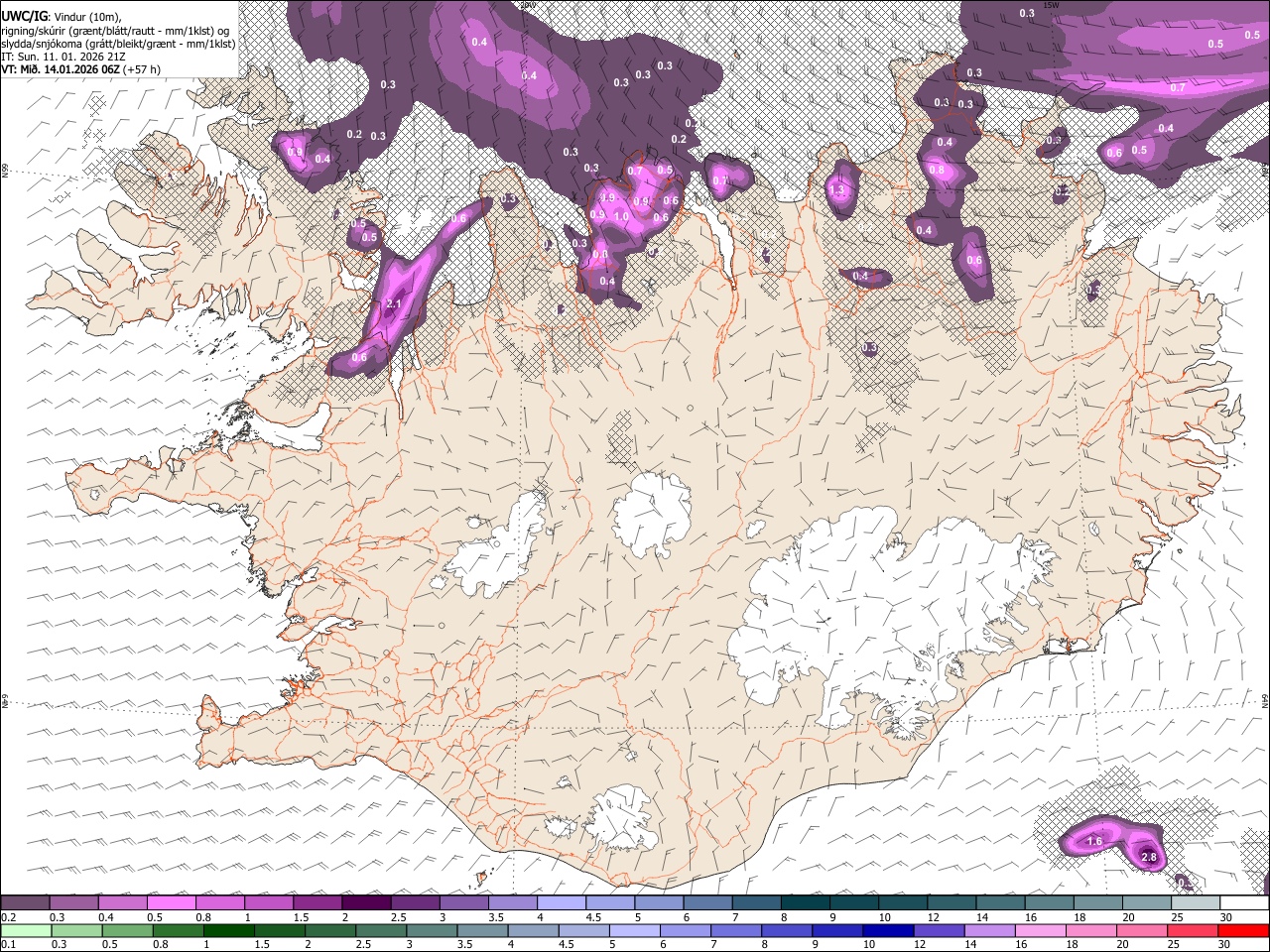Pick the light pink 16–18 rain swatch
1270x952 pixels.
(1039, 930)
